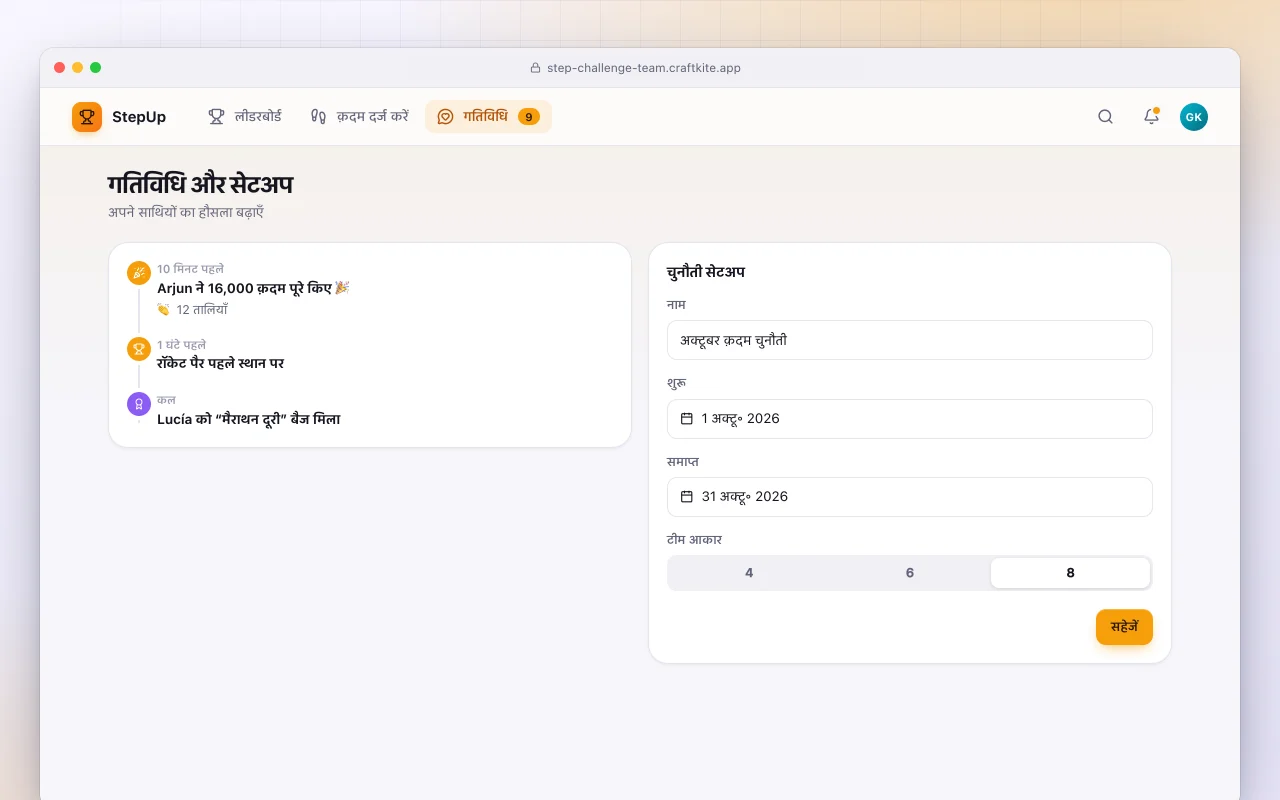
Task: Click calendar icon in शुरू date field
Action: pyautogui.click(x=687, y=419)
